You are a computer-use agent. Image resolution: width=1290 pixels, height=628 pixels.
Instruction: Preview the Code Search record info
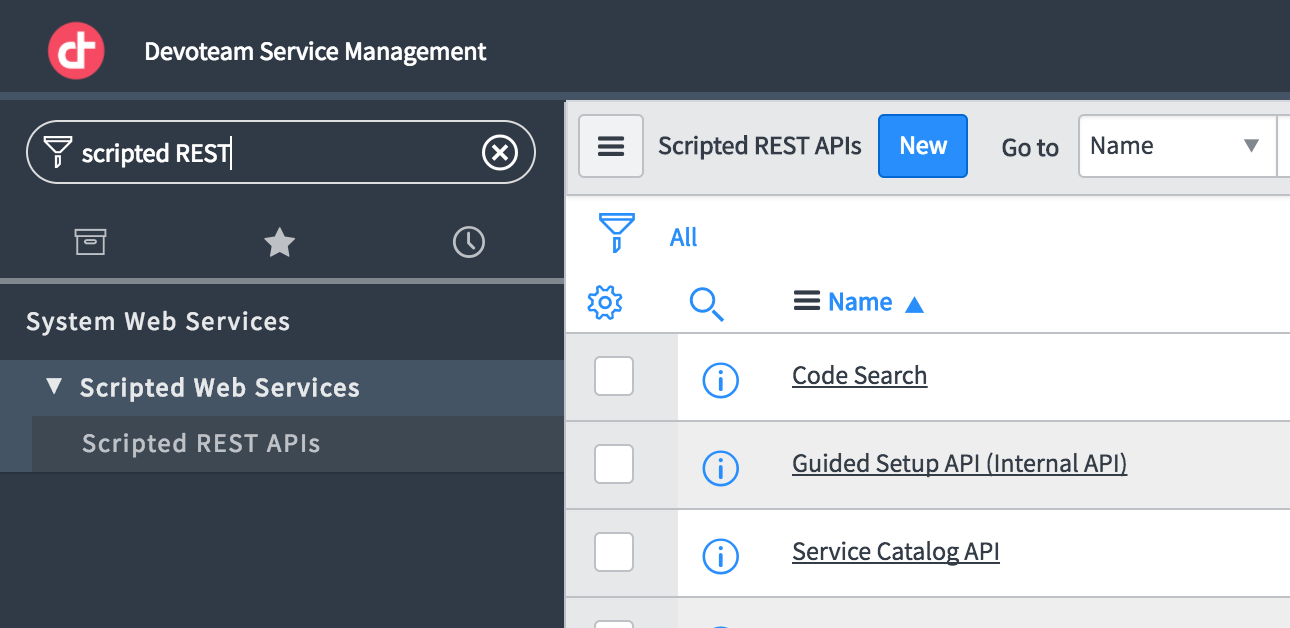coord(720,379)
